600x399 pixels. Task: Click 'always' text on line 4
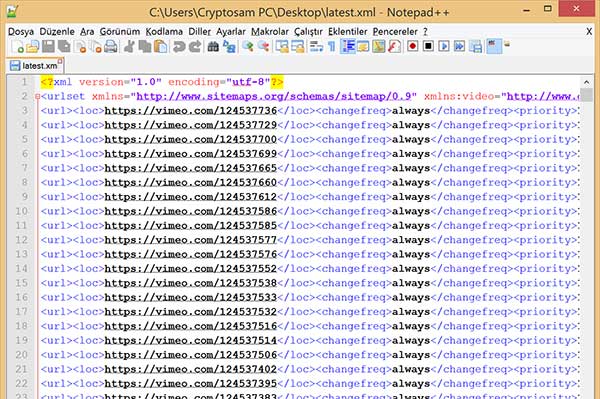(x=411, y=125)
